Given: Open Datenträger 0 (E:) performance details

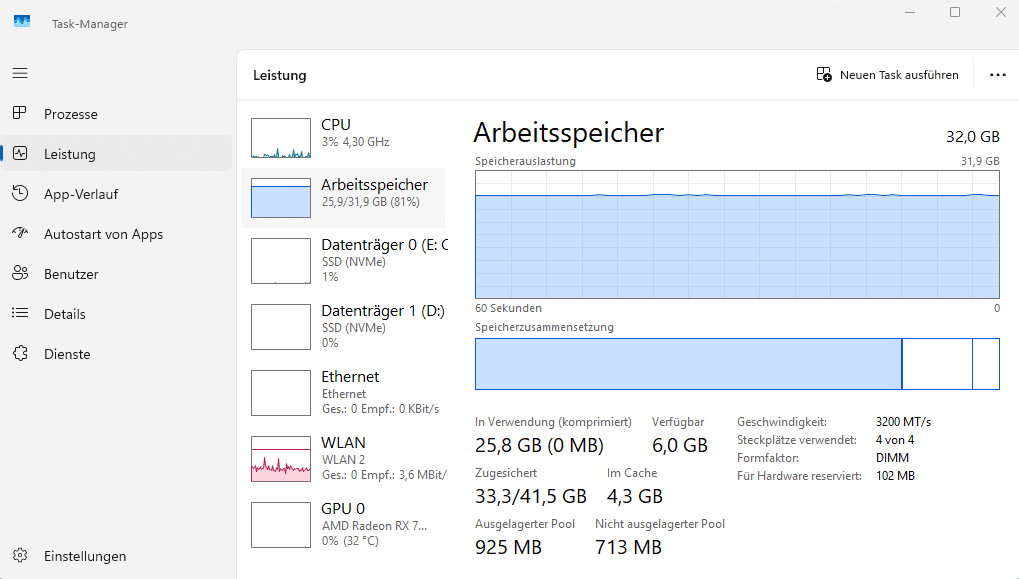Looking at the screenshot, I should (350, 260).
